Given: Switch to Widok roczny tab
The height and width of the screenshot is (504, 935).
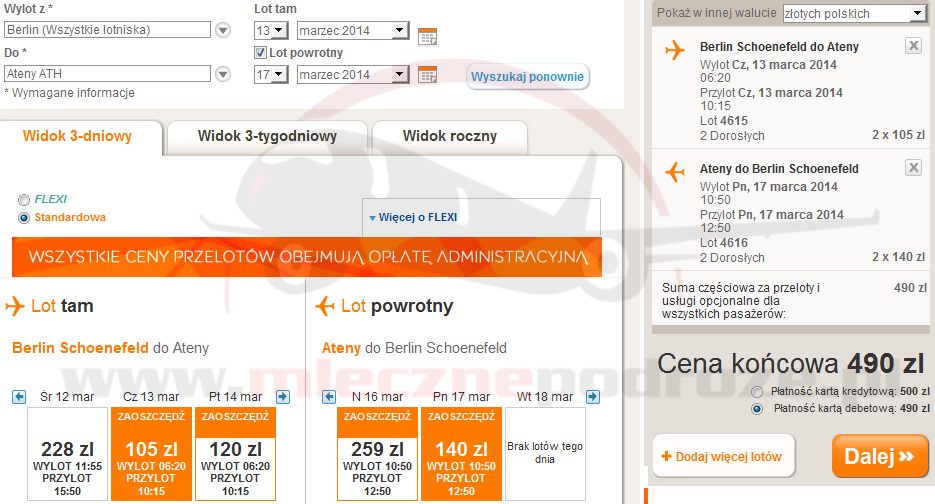Looking at the screenshot, I should click(x=449, y=136).
